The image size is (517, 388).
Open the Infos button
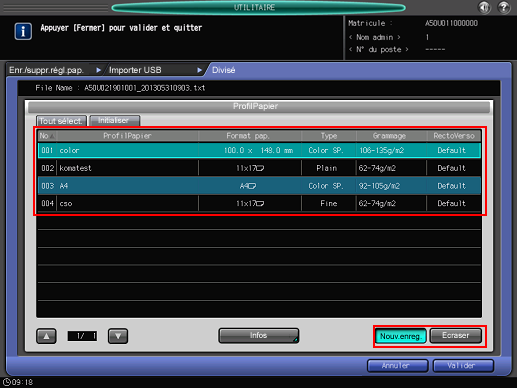259,335
